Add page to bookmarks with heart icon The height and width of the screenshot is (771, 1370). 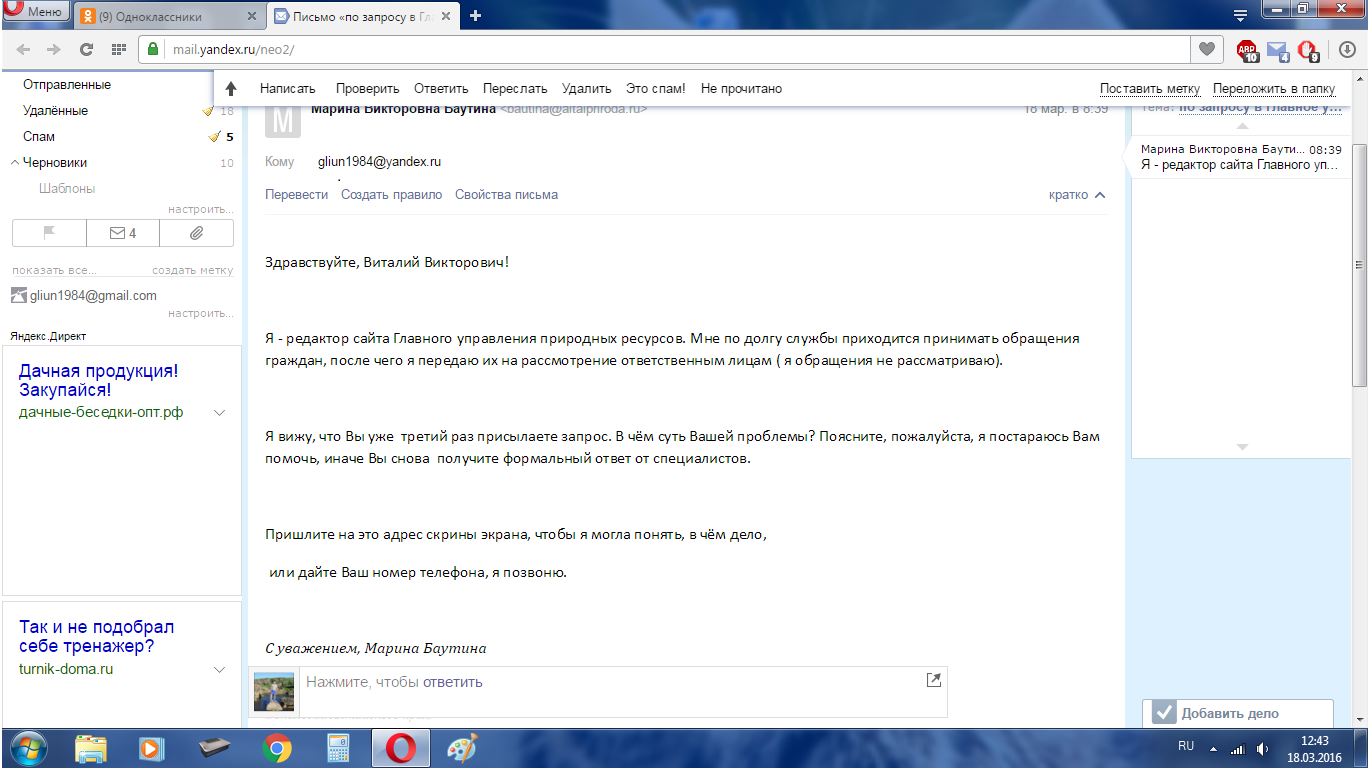coord(1207,49)
